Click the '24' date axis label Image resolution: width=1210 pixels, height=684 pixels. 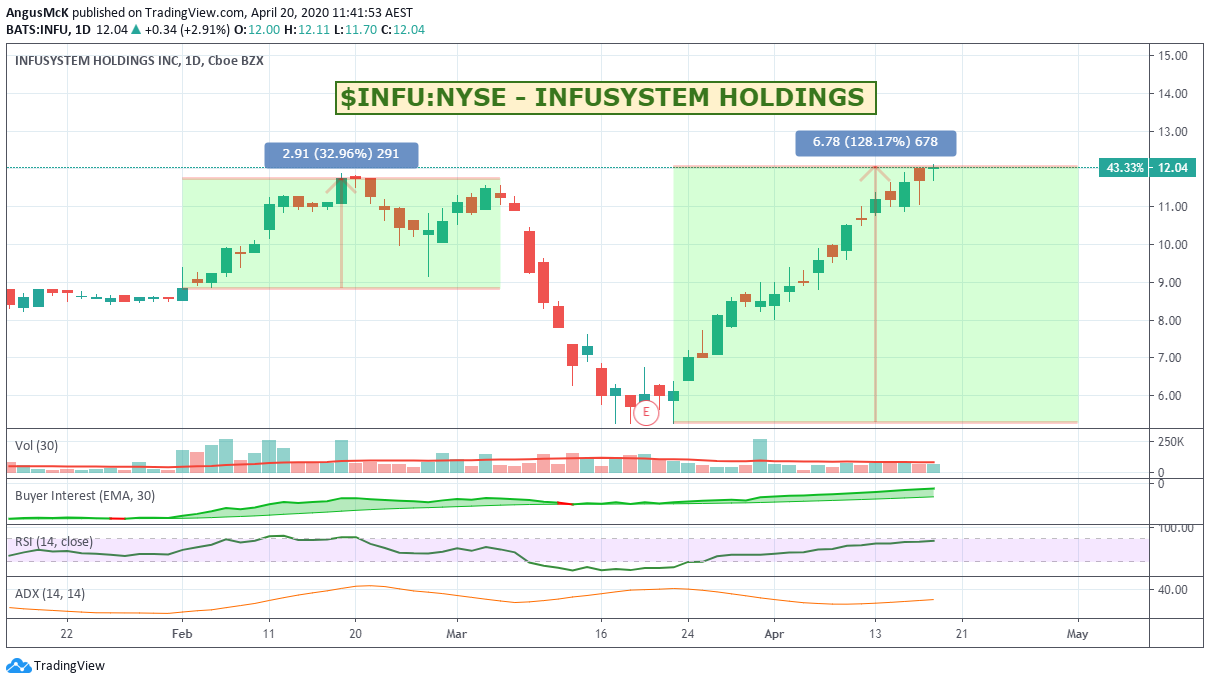pyautogui.click(x=688, y=634)
